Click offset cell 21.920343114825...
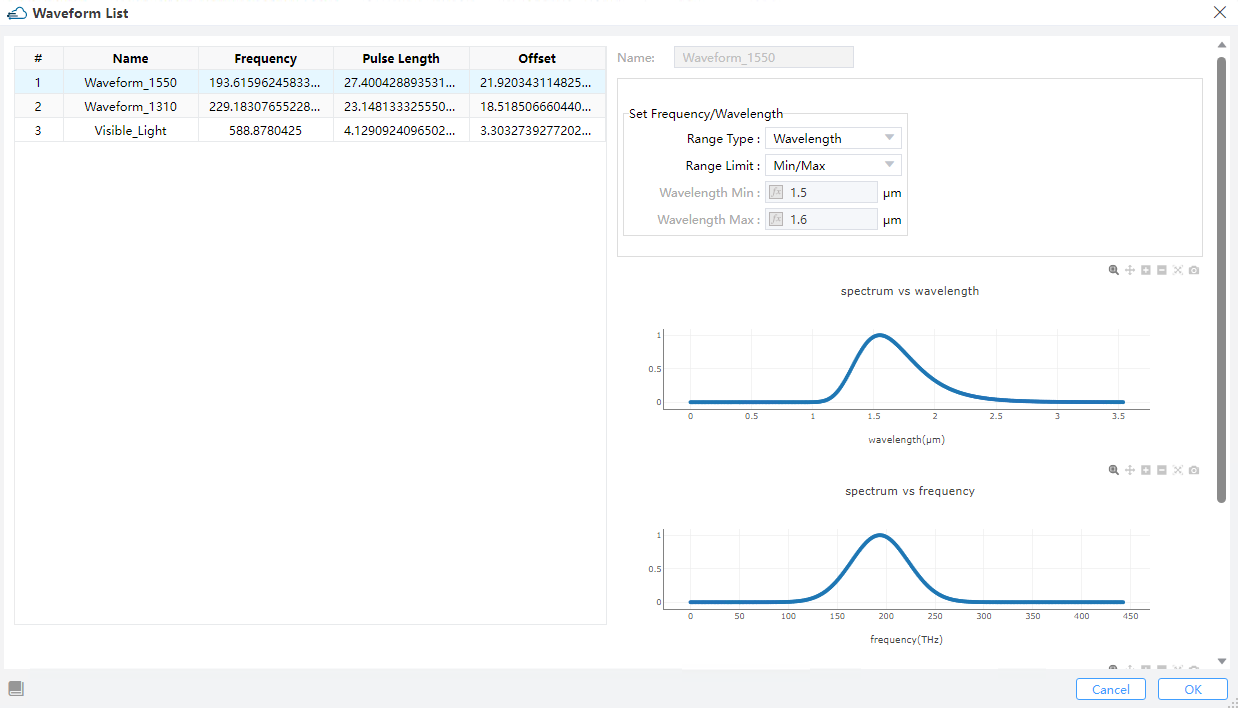Image resolution: width=1238 pixels, height=708 pixels. [x=537, y=82]
